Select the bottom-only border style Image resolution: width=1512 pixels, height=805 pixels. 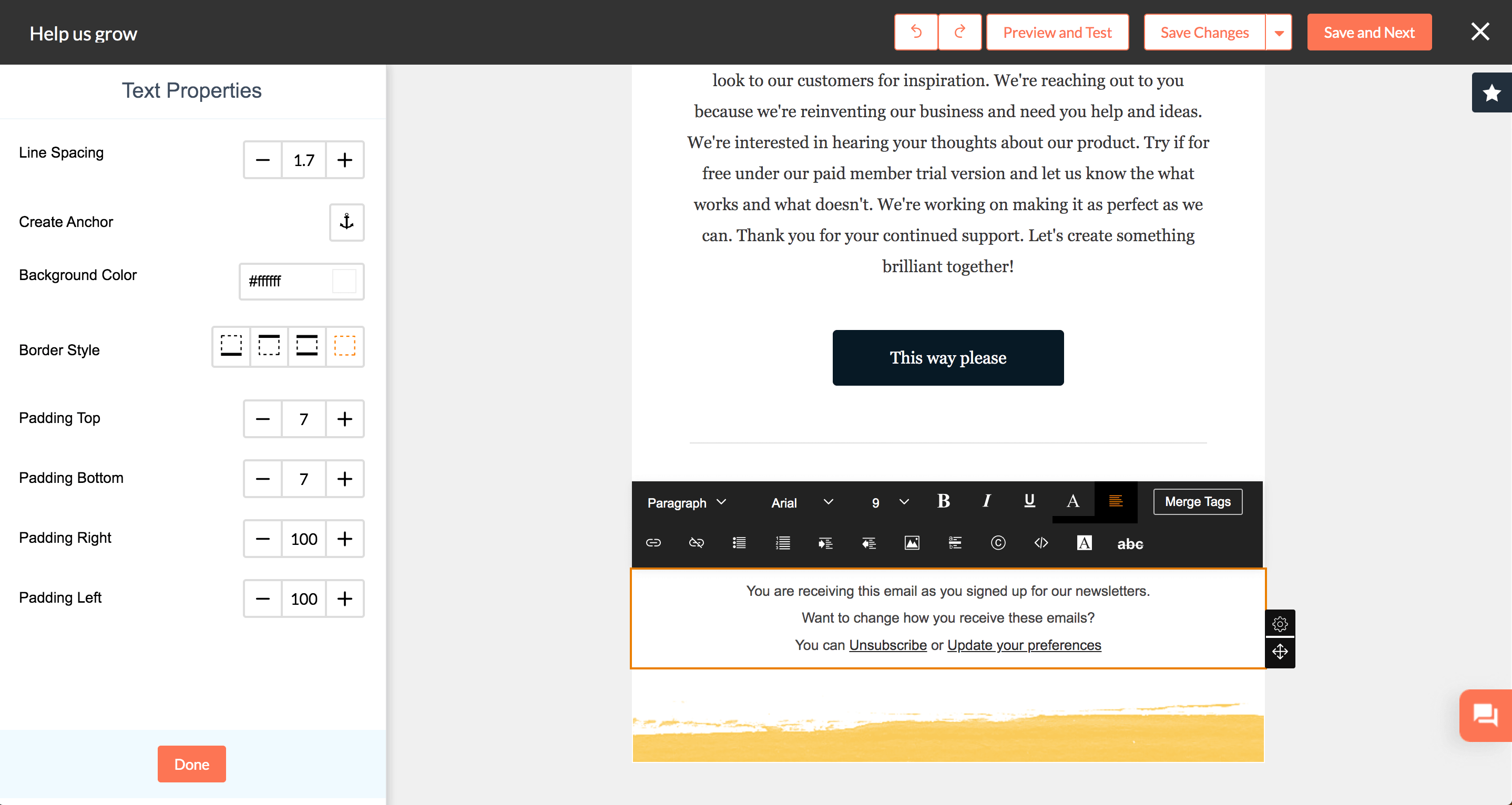[231, 346]
